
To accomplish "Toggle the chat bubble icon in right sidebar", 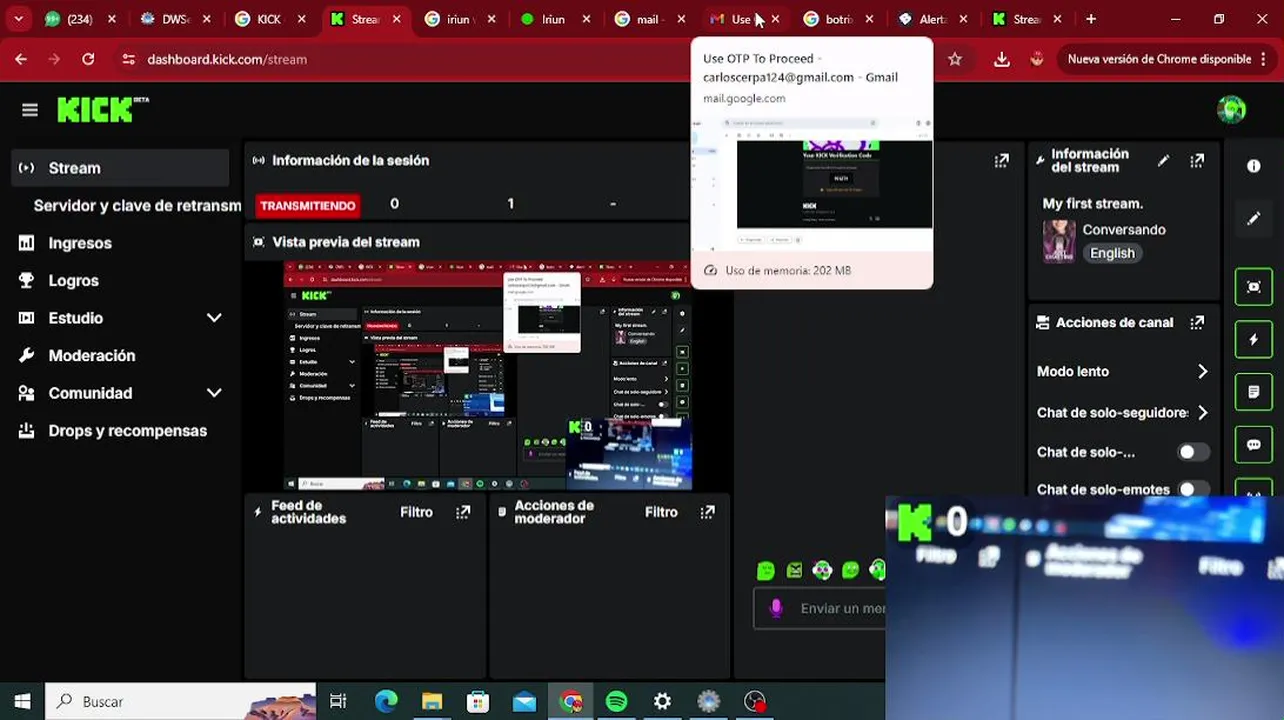I will click(x=1254, y=445).
